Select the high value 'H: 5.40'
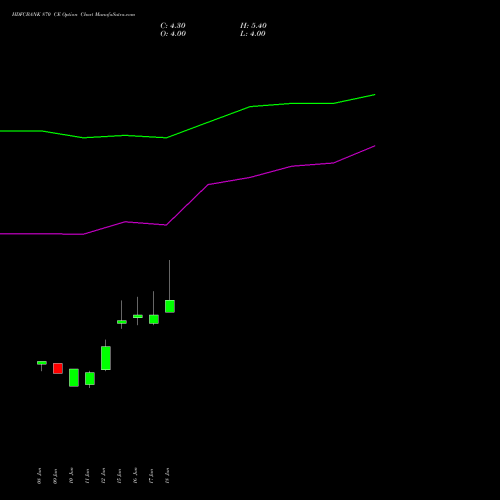 [253, 26]
